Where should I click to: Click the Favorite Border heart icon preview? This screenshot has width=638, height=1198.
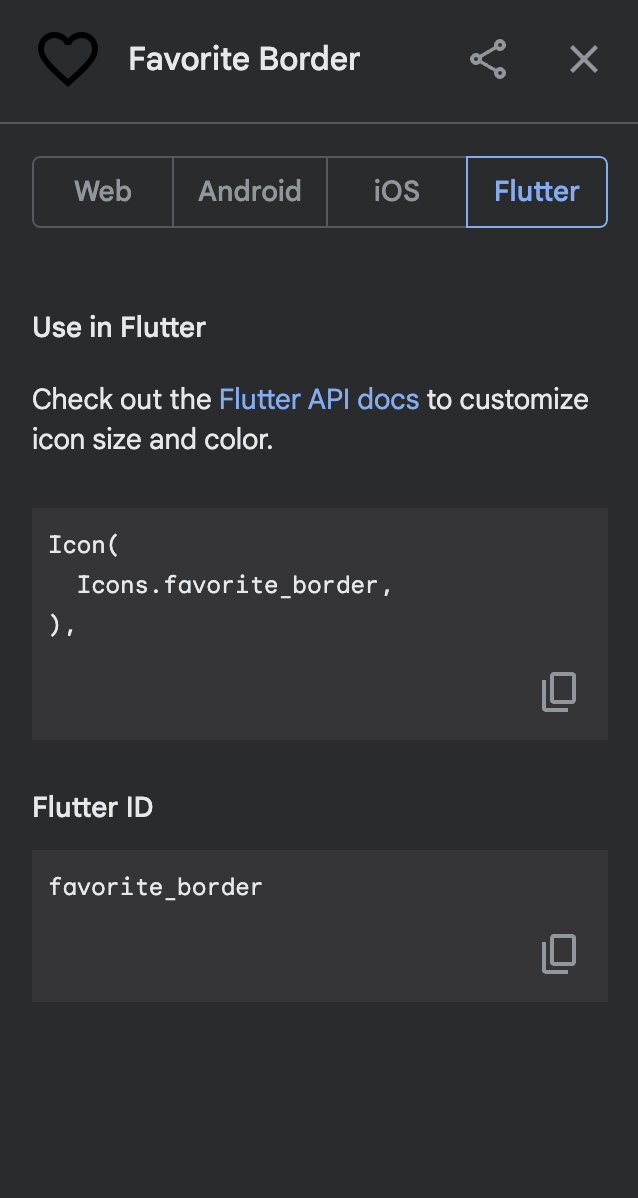point(68,59)
